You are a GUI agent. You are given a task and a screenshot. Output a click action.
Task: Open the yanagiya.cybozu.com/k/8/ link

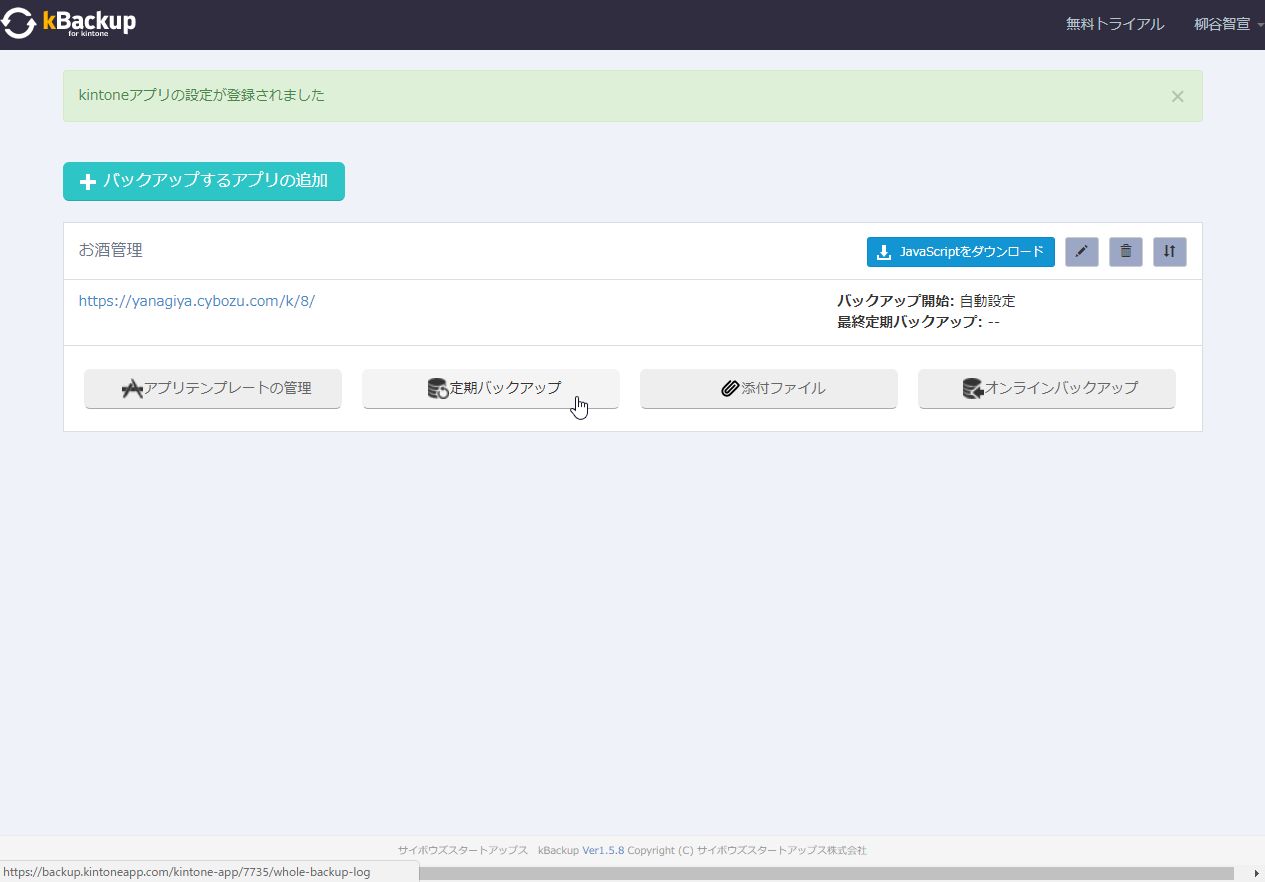coord(197,300)
